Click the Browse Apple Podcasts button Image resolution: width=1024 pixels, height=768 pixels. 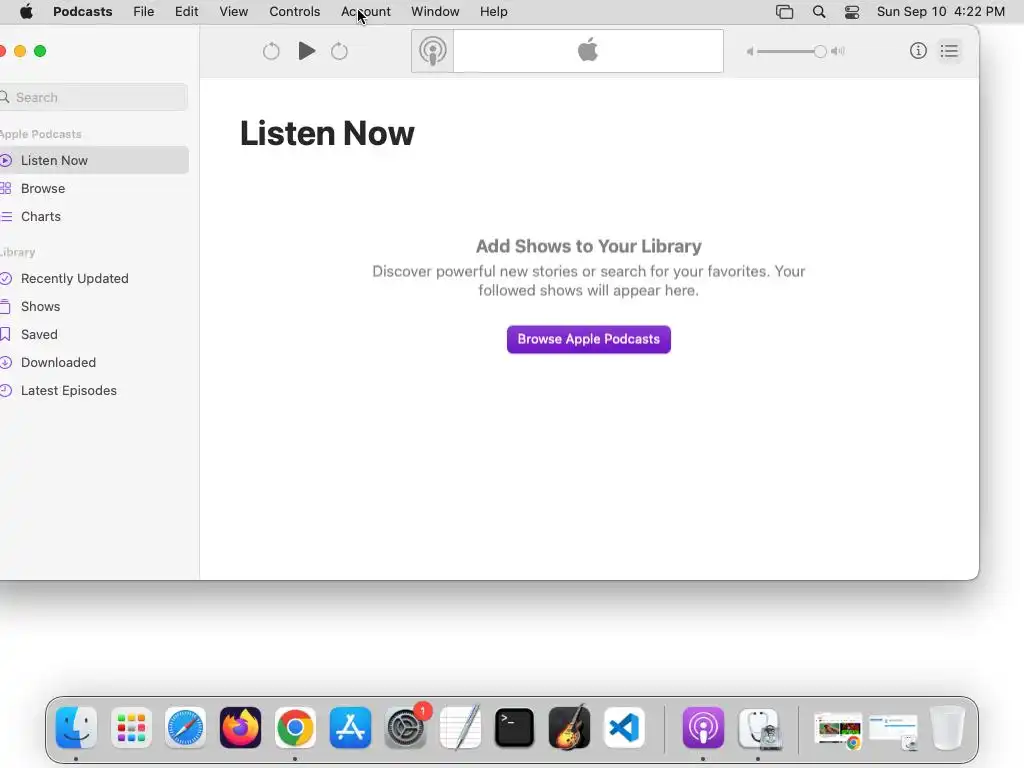588,340
